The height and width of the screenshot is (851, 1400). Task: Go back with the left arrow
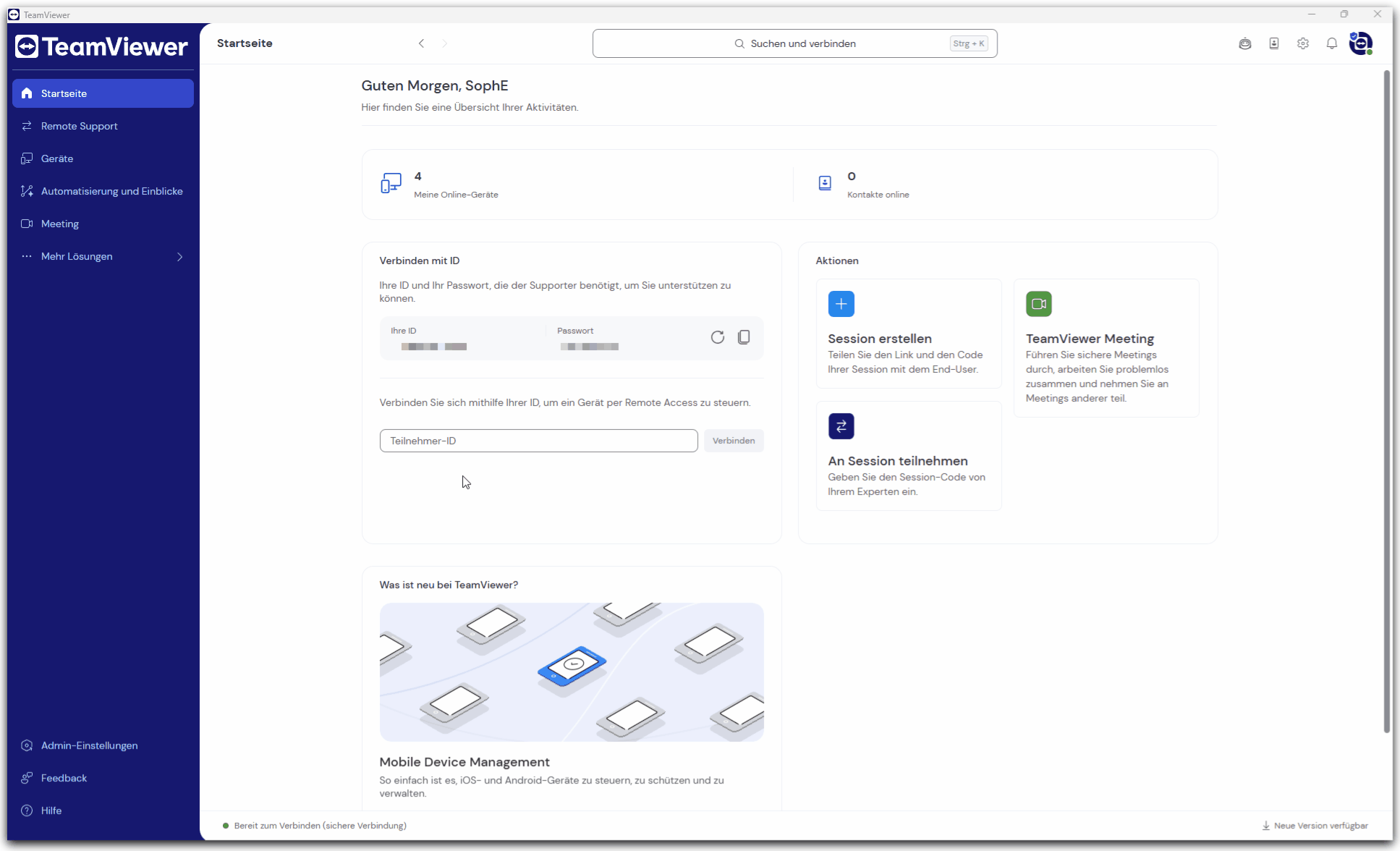tap(421, 43)
